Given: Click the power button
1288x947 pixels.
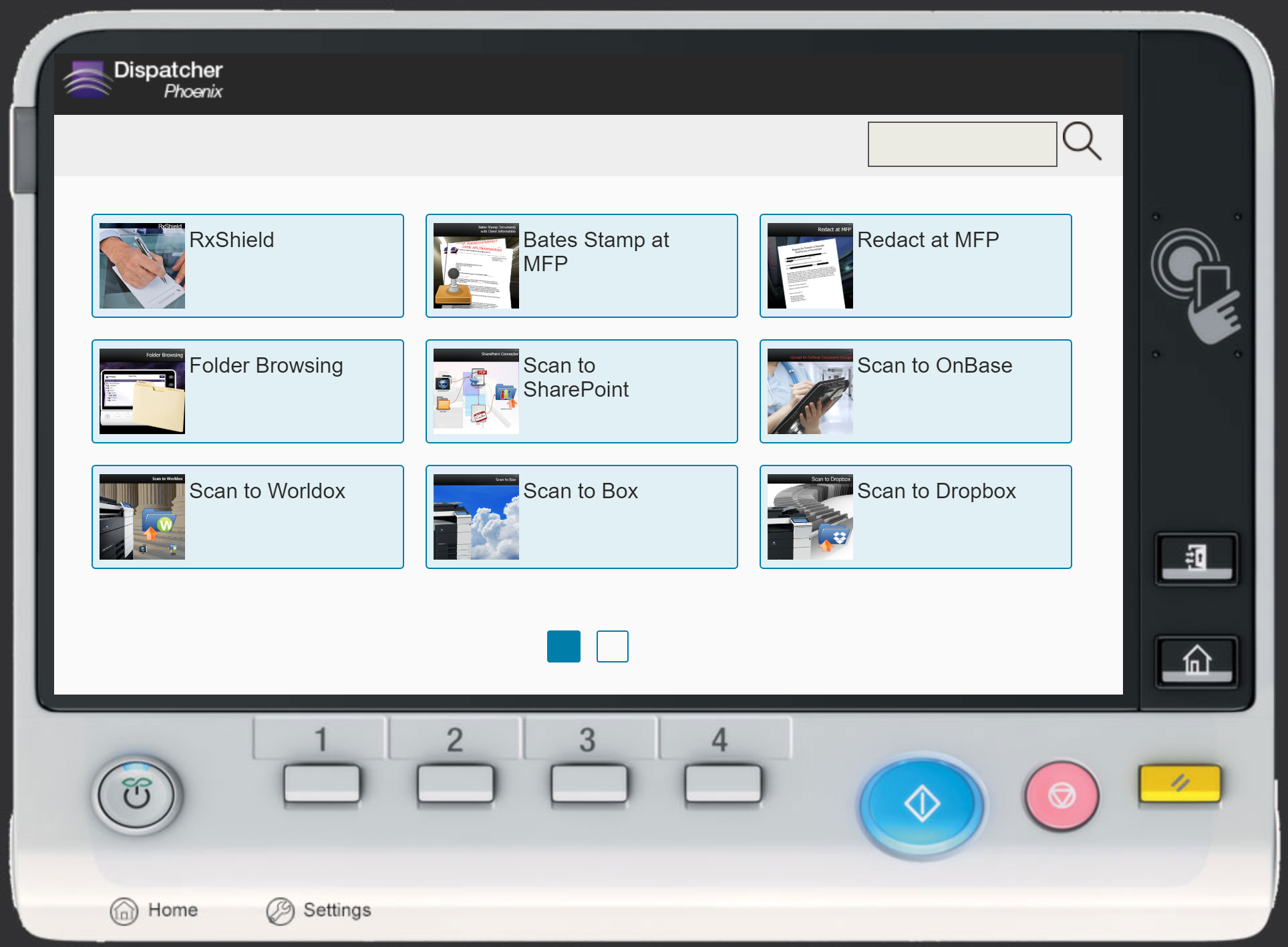Looking at the screenshot, I should coord(137,795).
